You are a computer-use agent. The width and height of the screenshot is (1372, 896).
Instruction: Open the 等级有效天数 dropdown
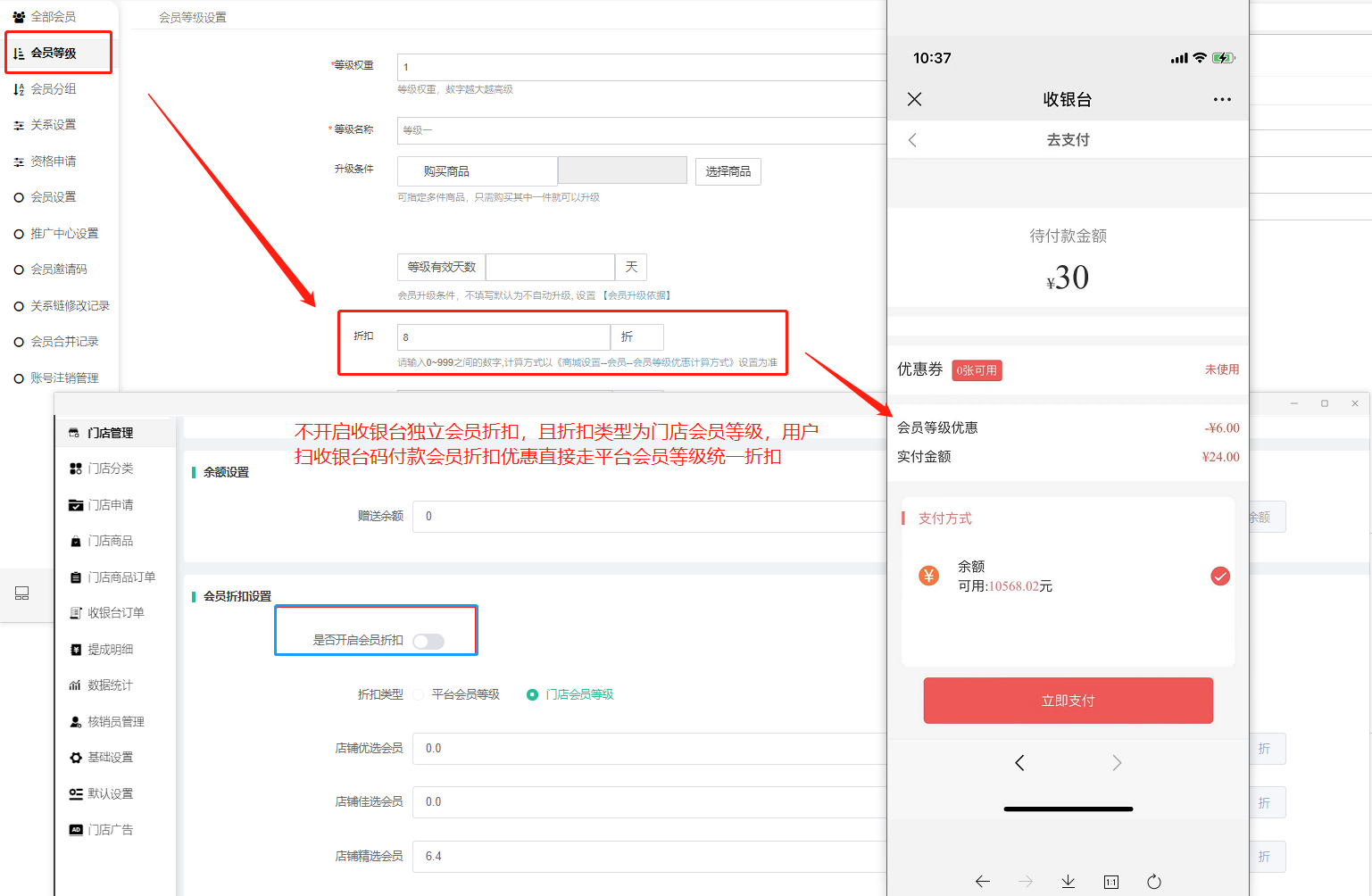point(442,267)
